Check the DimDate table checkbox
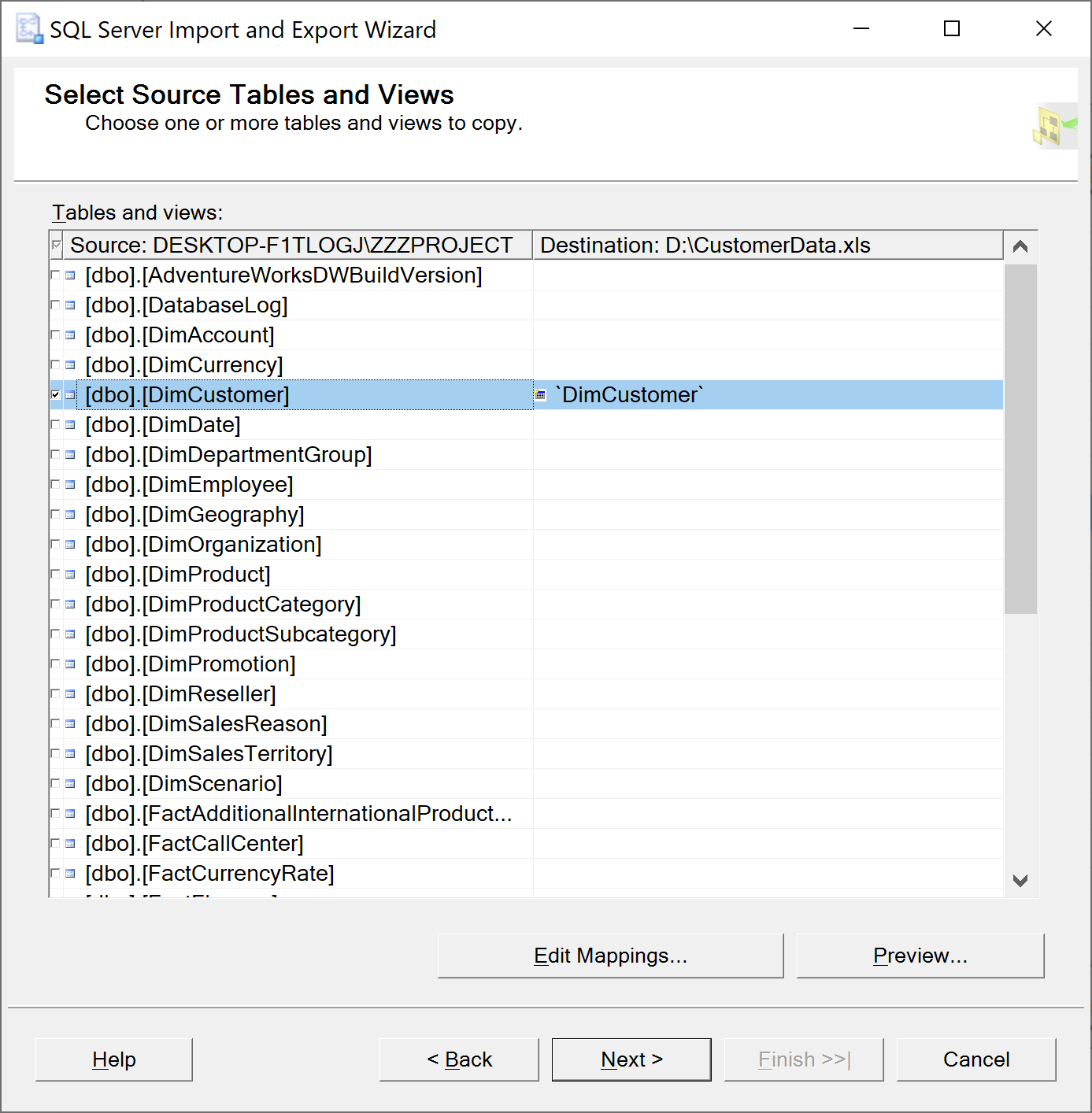 tap(55, 424)
